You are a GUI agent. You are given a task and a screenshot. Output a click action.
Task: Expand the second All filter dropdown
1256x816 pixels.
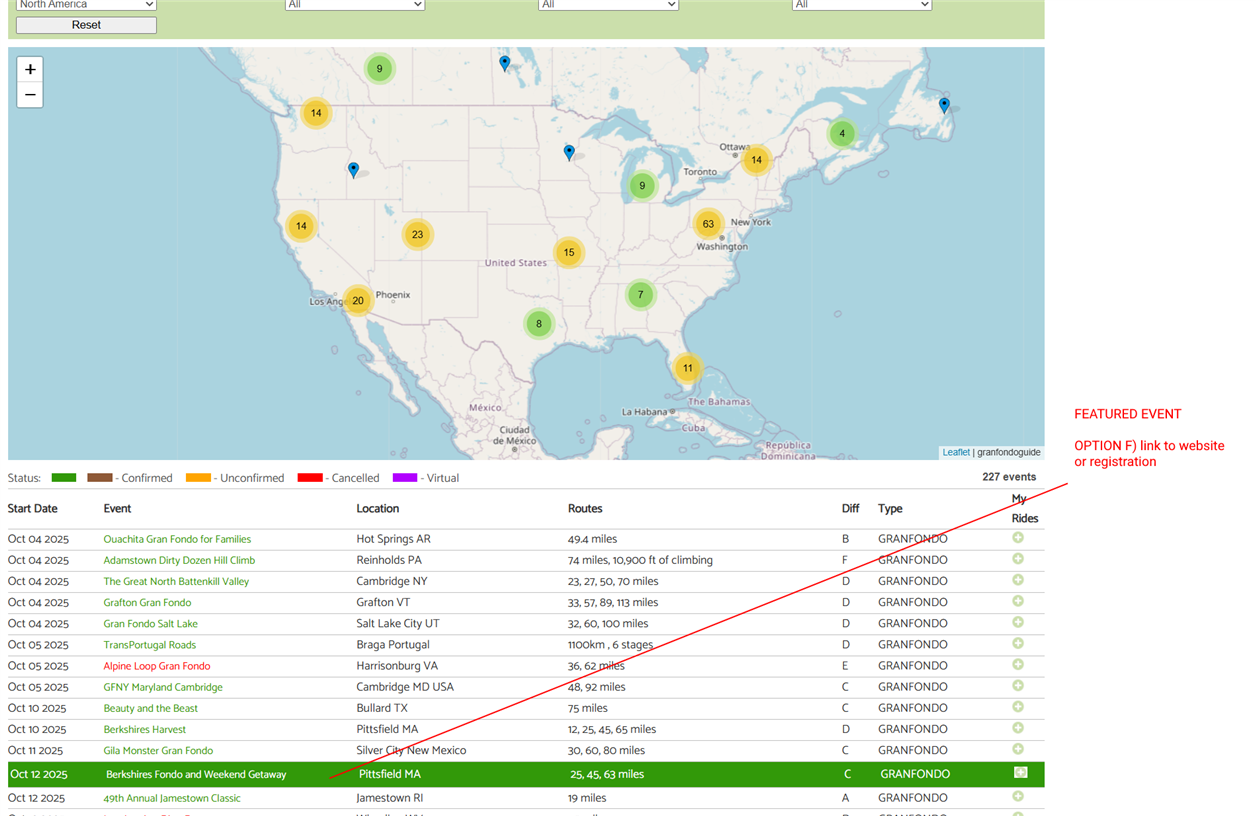[x=608, y=5]
